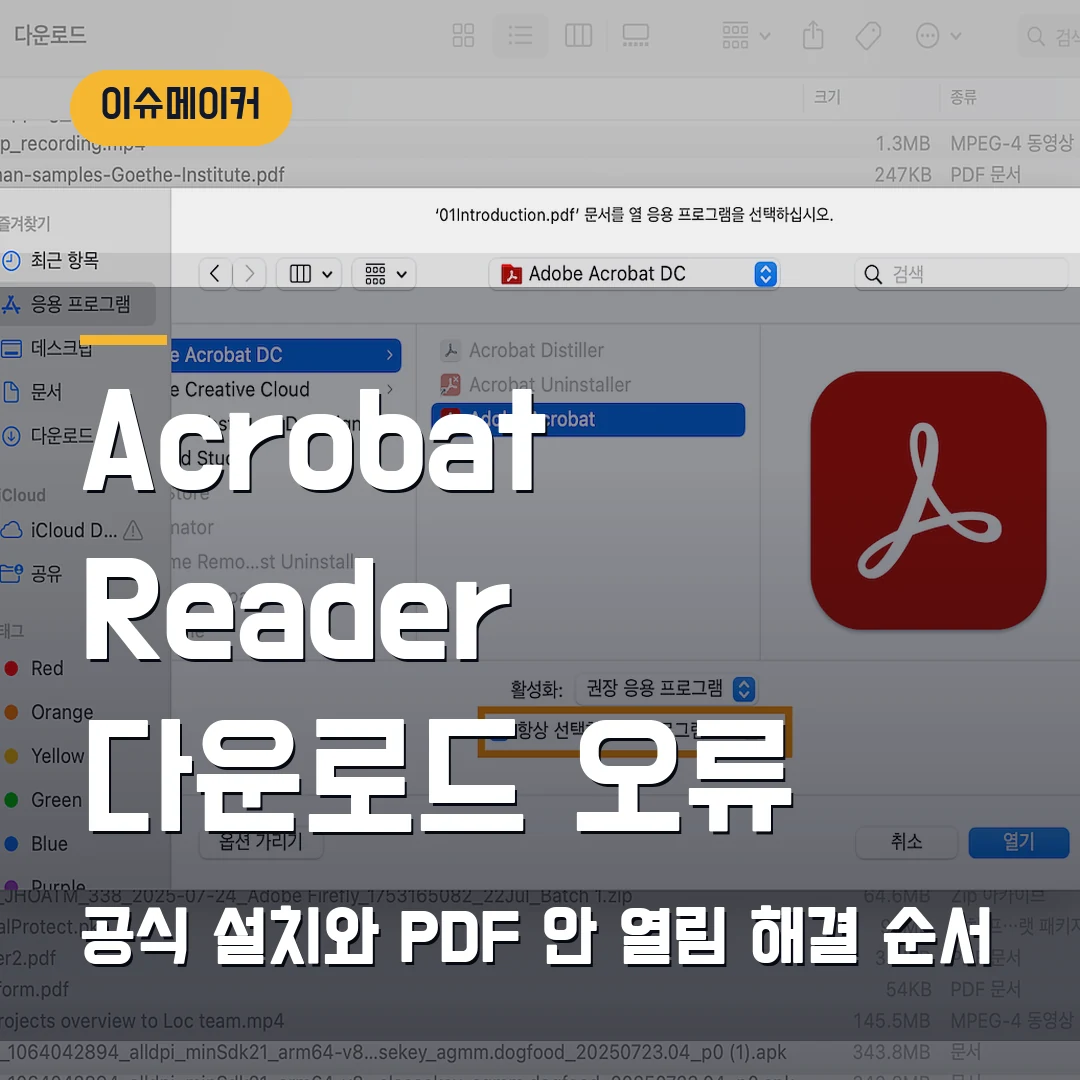Select the Acrobat DC folder row
Viewport: 1080px width, 1080px height.
coord(285,355)
